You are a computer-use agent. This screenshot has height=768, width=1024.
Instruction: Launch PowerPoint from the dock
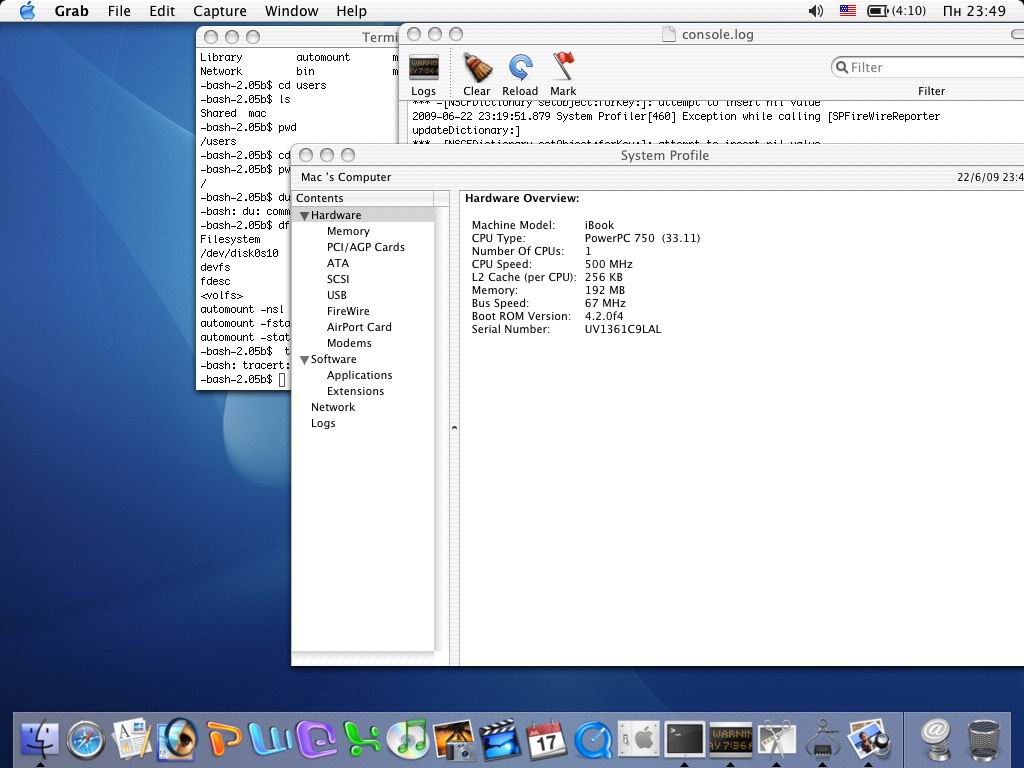223,739
